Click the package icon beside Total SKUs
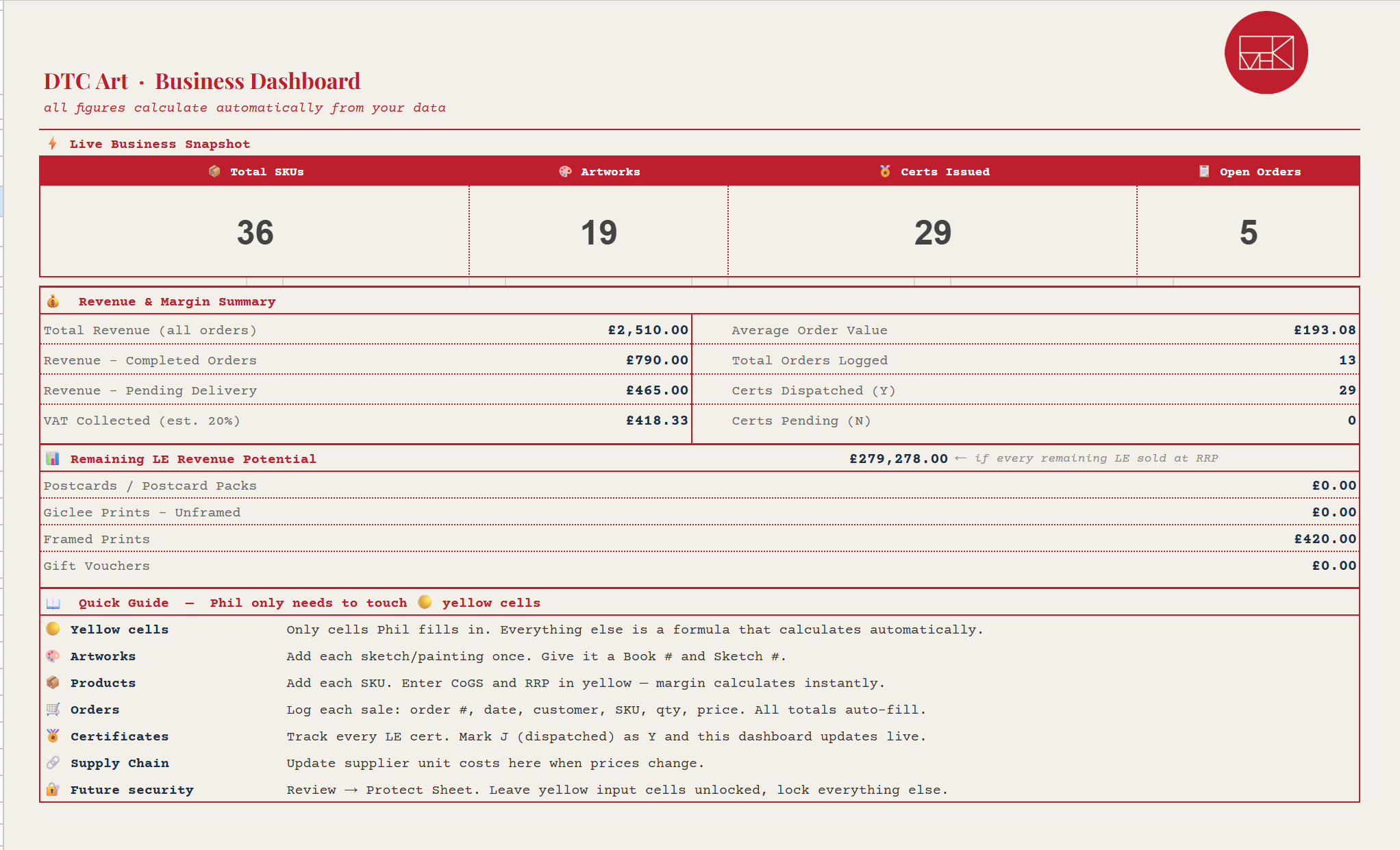The image size is (1400, 850). pos(213,171)
